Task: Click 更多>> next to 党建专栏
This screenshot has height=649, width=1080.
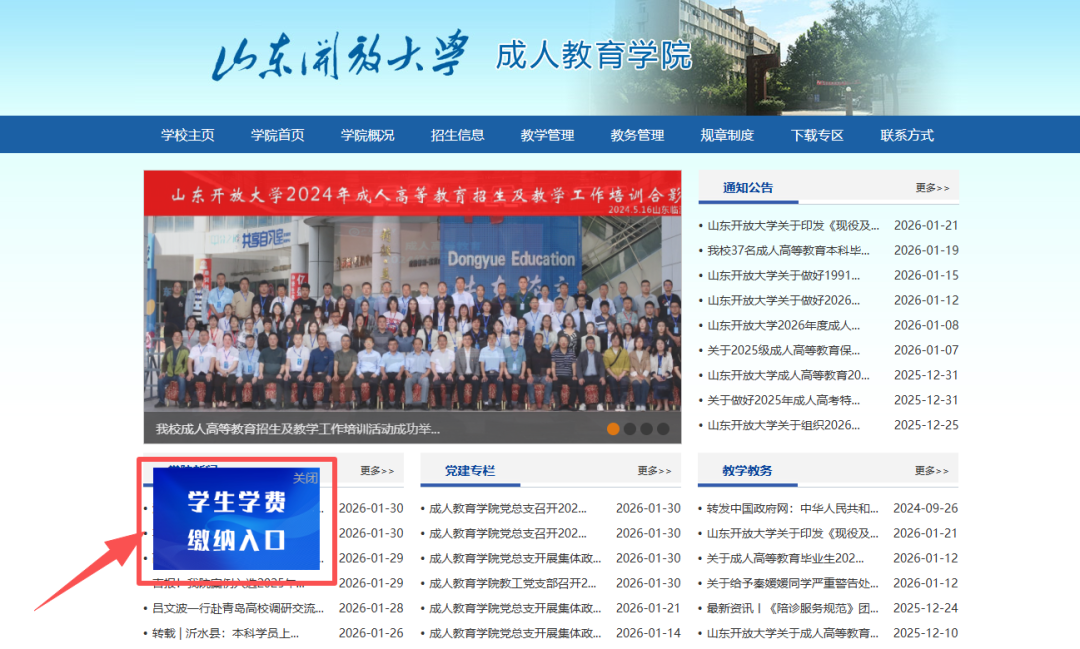Action: (x=655, y=470)
